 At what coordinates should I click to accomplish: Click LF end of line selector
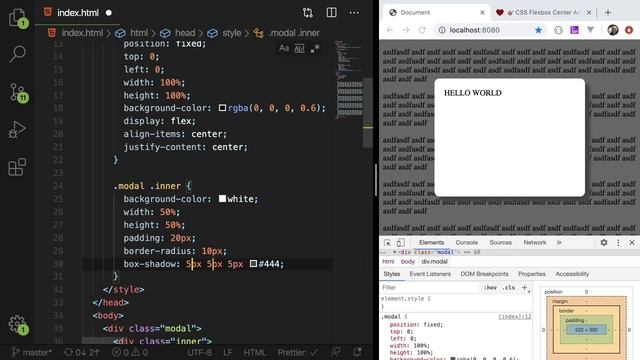point(228,352)
